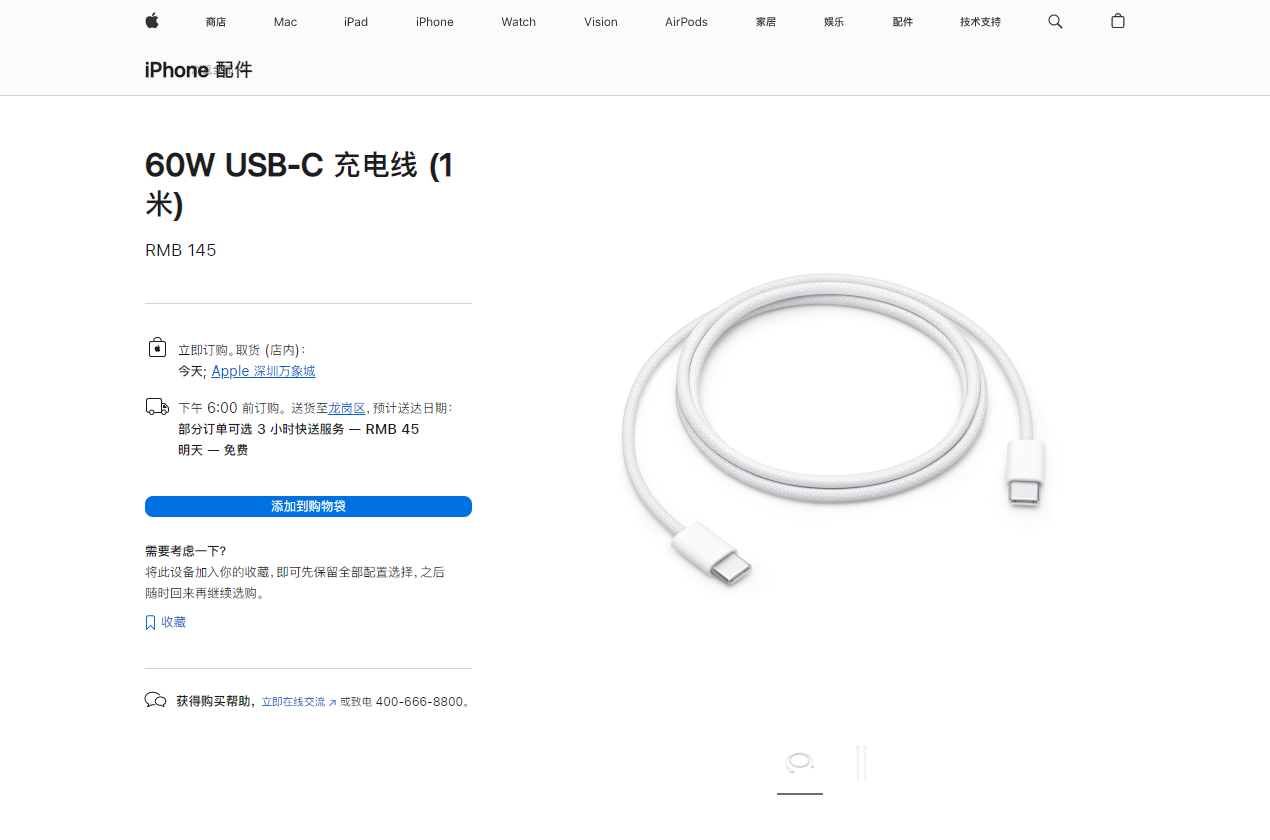Click the iPhone 配件 heading link
The image size is (1270, 840).
click(x=198, y=69)
